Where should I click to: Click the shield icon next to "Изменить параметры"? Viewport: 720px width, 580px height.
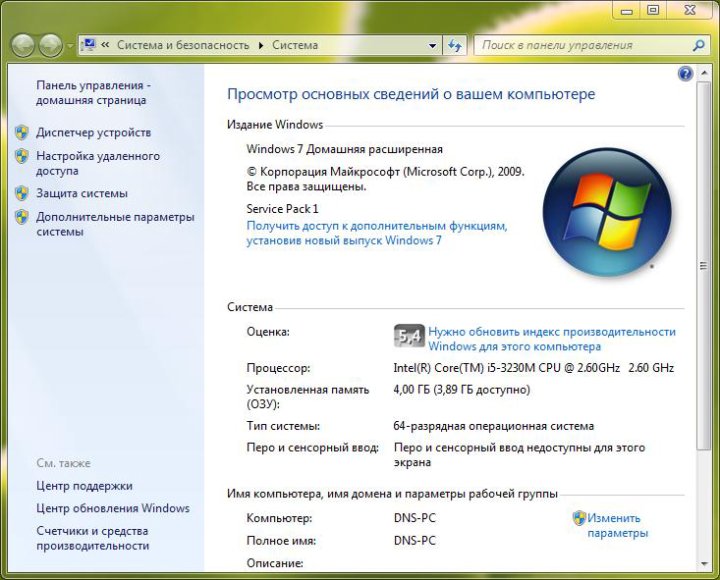coord(578,518)
